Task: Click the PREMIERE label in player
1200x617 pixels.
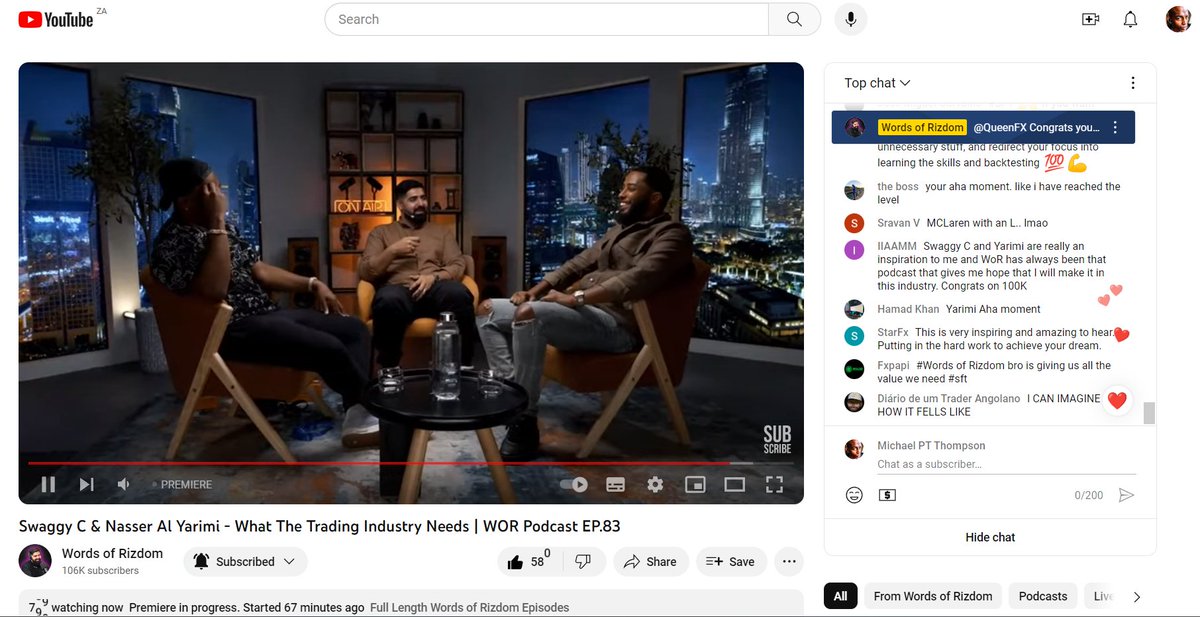Action: [186, 485]
